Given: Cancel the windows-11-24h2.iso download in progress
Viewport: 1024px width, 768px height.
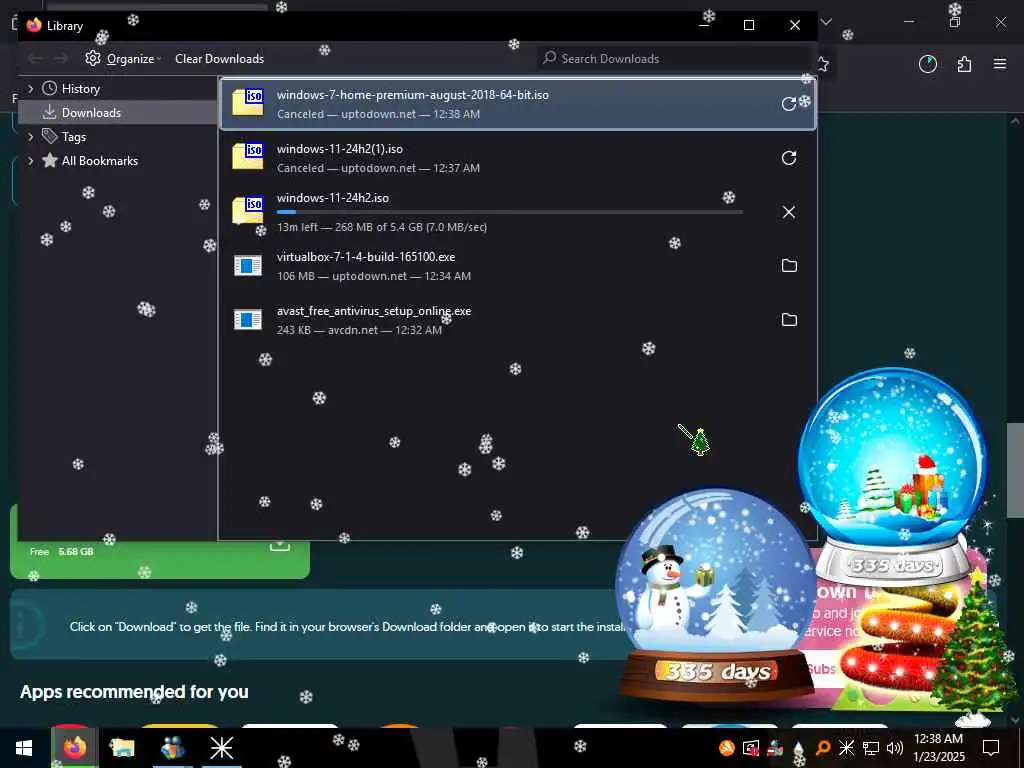Looking at the screenshot, I should pyautogui.click(x=789, y=212).
